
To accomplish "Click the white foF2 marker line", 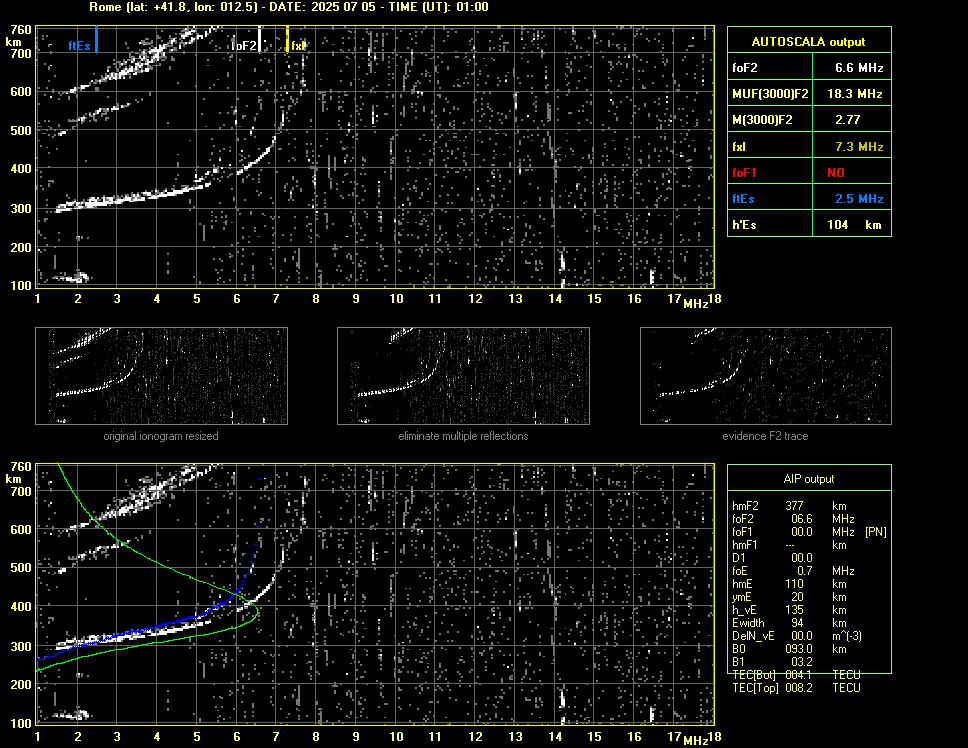I will [x=259, y=39].
